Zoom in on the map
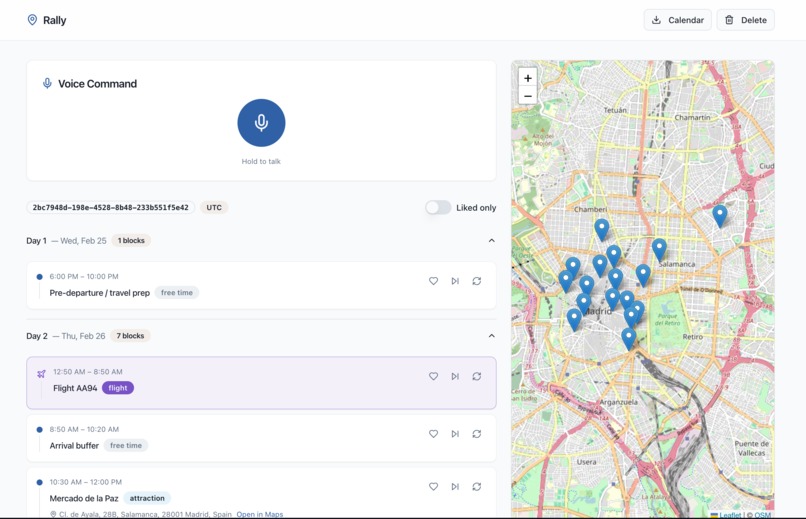The image size is (806, 519). (x=527, y=78)
